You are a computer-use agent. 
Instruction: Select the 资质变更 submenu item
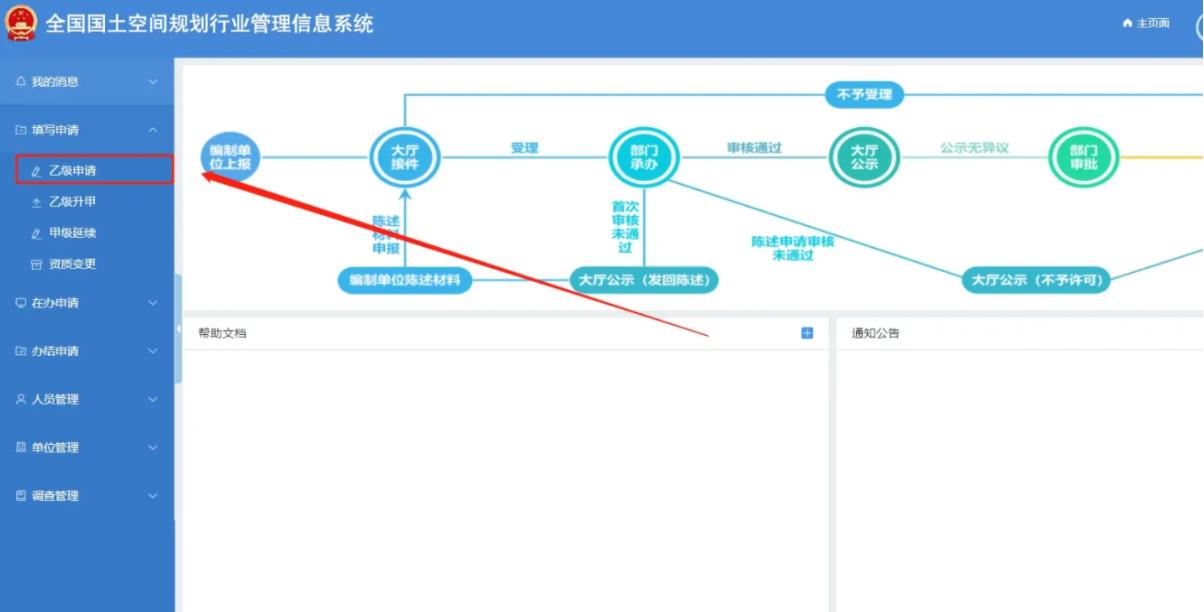pyautogui.click(x=87, y=264)
